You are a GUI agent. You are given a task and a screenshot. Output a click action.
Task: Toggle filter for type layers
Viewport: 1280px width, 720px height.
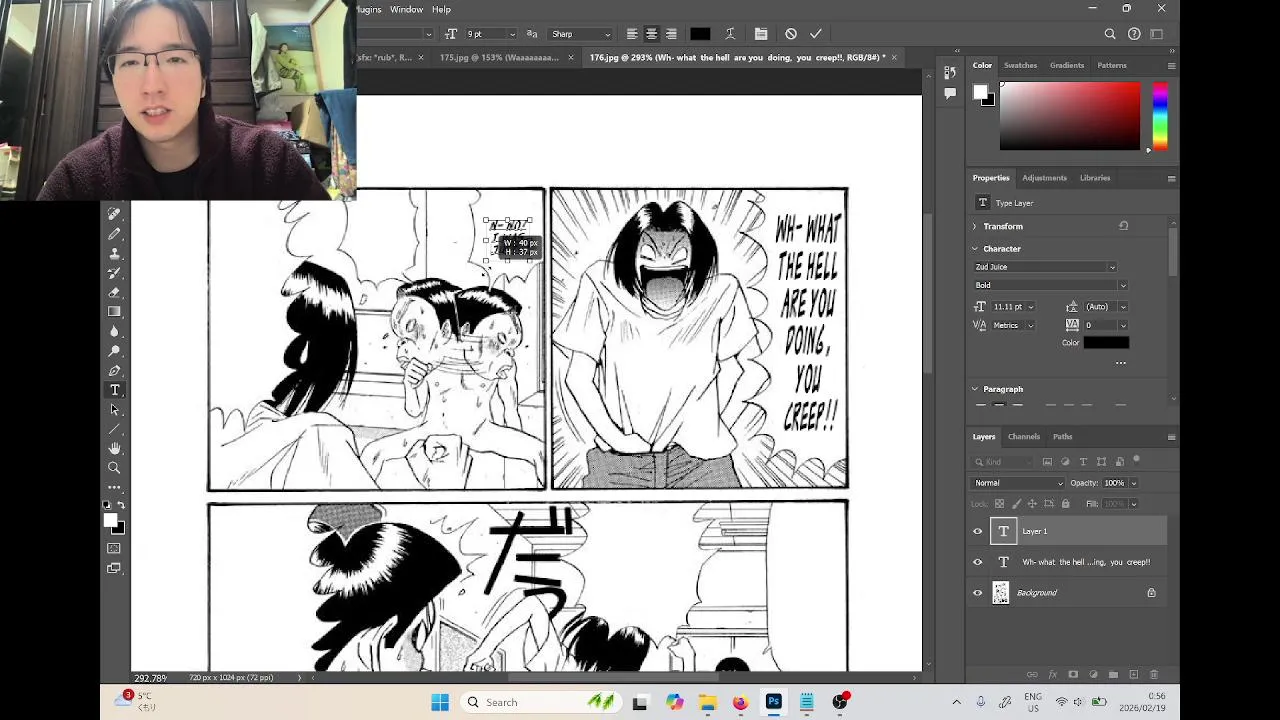1083,462
